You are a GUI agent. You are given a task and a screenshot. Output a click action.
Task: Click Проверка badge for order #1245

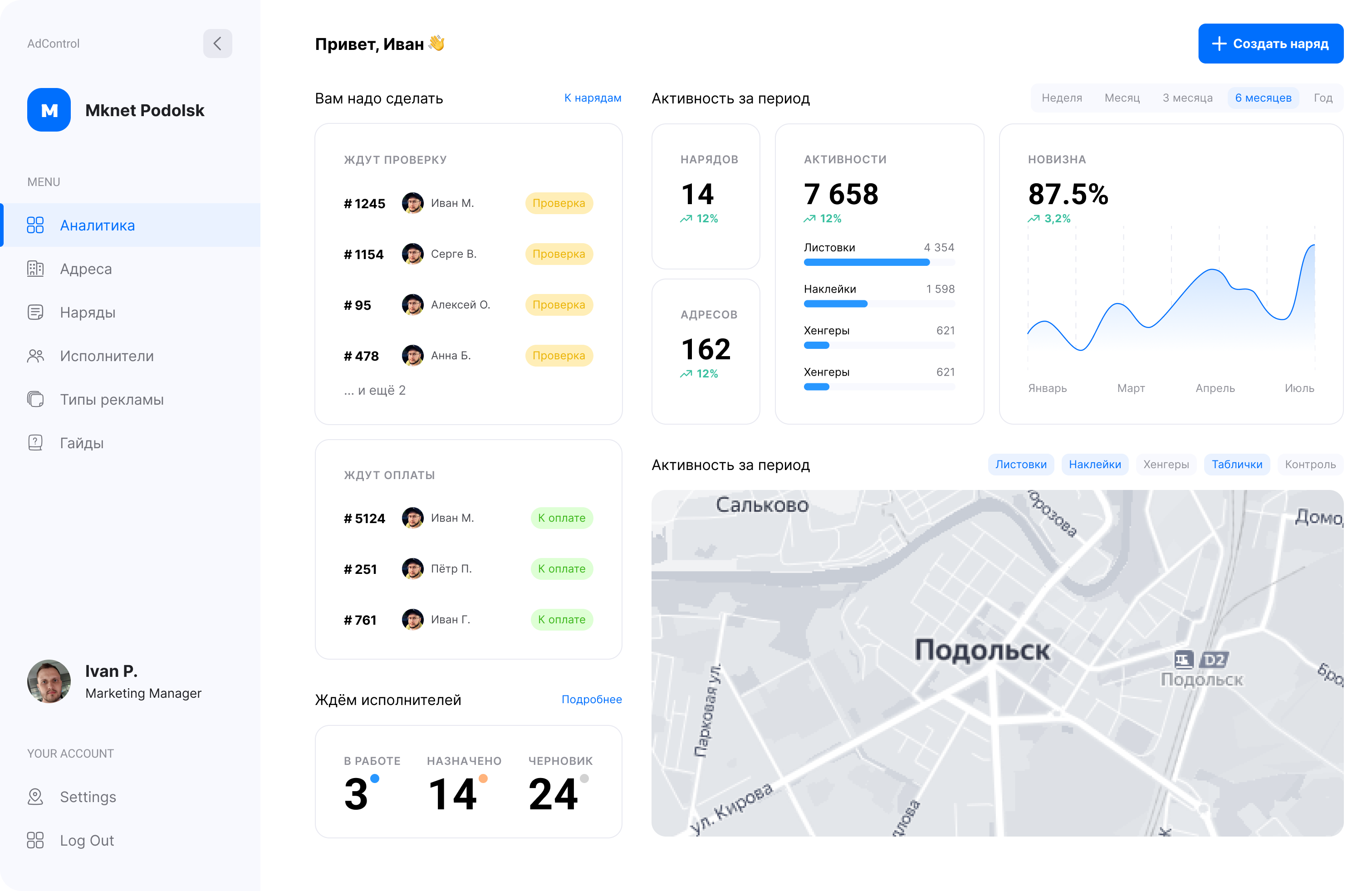click(x=559, y=203)
